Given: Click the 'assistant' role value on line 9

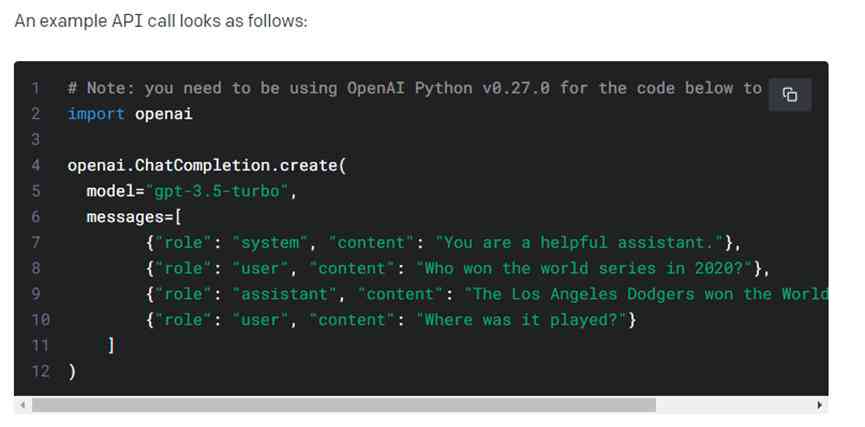Looking at the screenshot, I should pos(285,294).
